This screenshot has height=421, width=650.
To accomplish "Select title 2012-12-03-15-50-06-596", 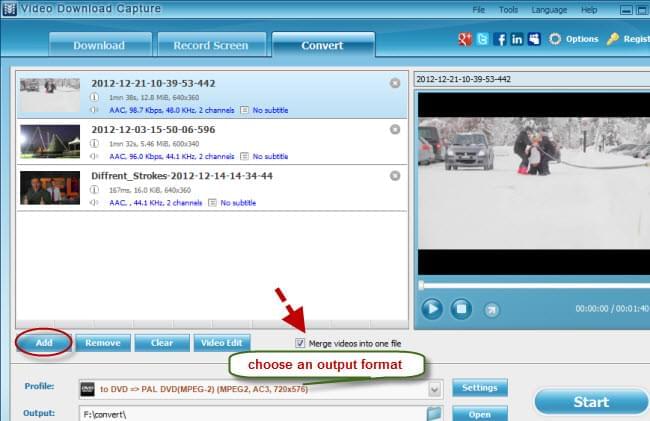I will [153, 129].
